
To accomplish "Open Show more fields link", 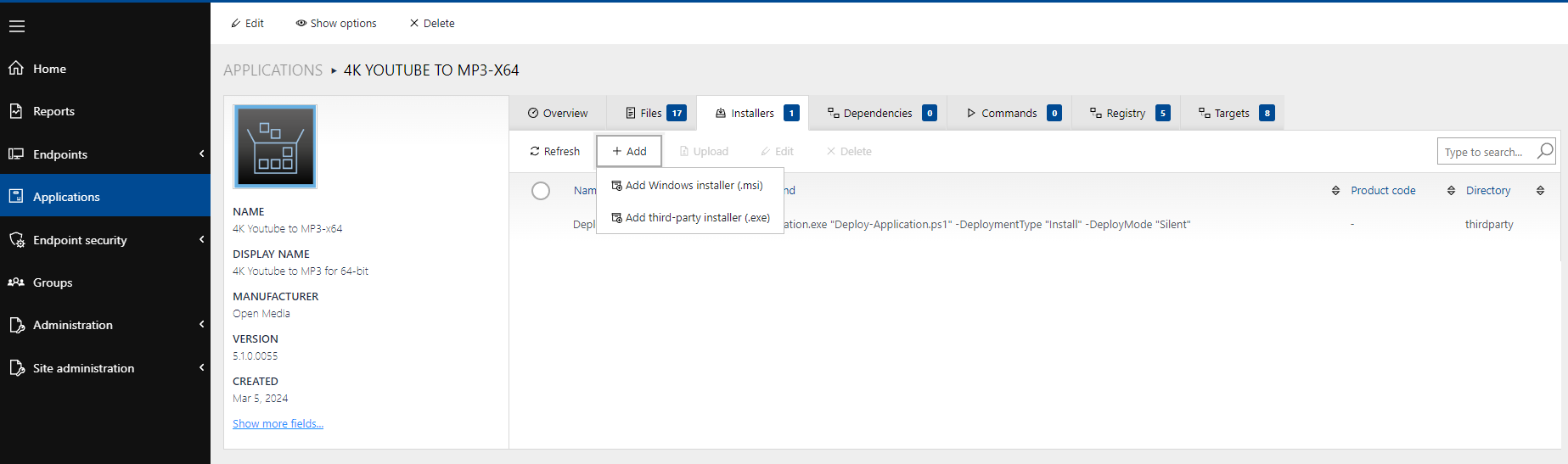I will [x=278, y=423].
